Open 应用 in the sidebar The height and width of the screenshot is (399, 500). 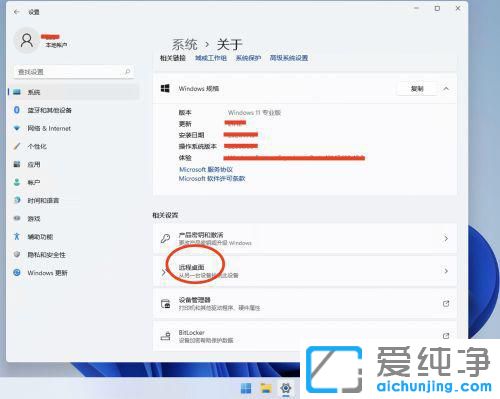pos(74,164)
